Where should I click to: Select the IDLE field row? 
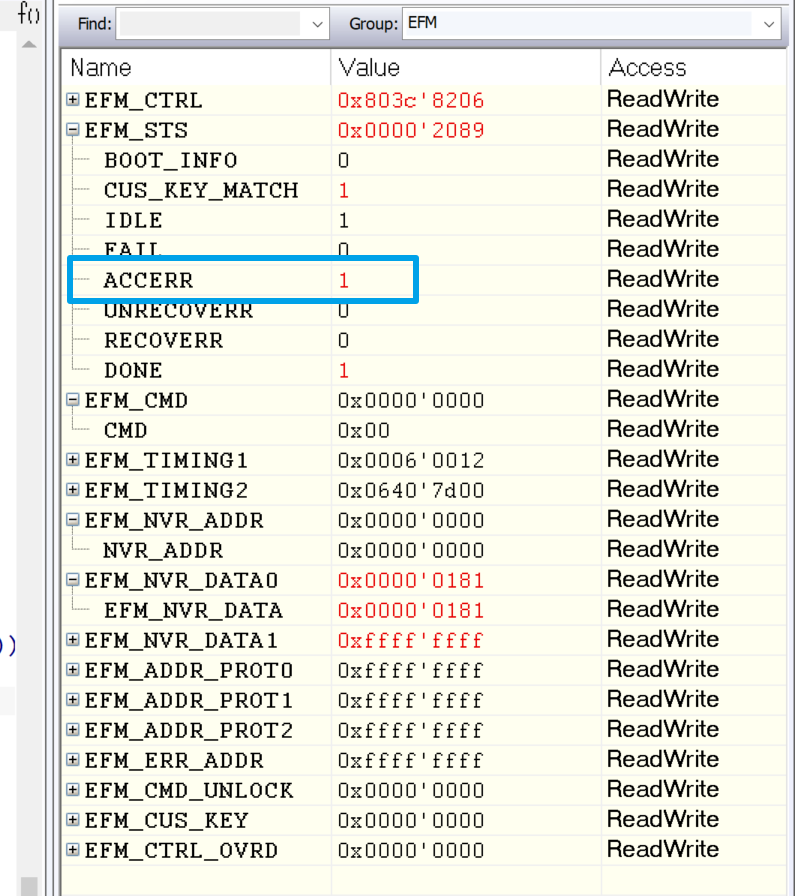point(424,220)
